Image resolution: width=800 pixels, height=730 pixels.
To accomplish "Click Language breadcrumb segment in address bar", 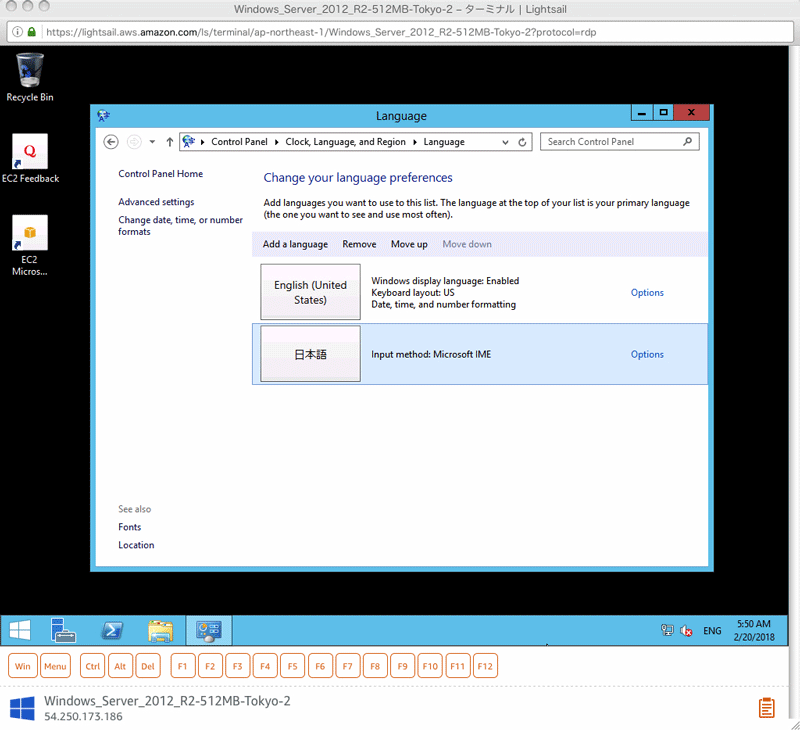I will tap(444, 142).
